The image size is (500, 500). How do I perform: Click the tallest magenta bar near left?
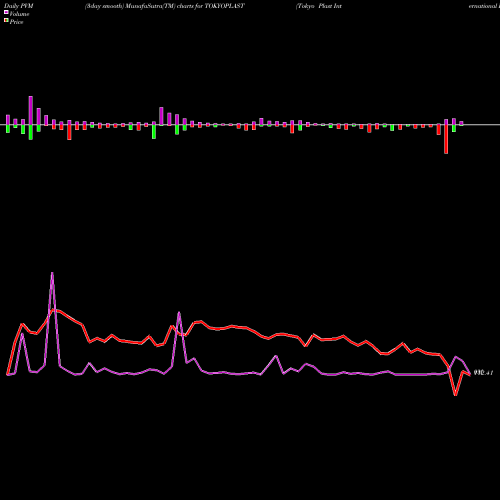(31, 111)
